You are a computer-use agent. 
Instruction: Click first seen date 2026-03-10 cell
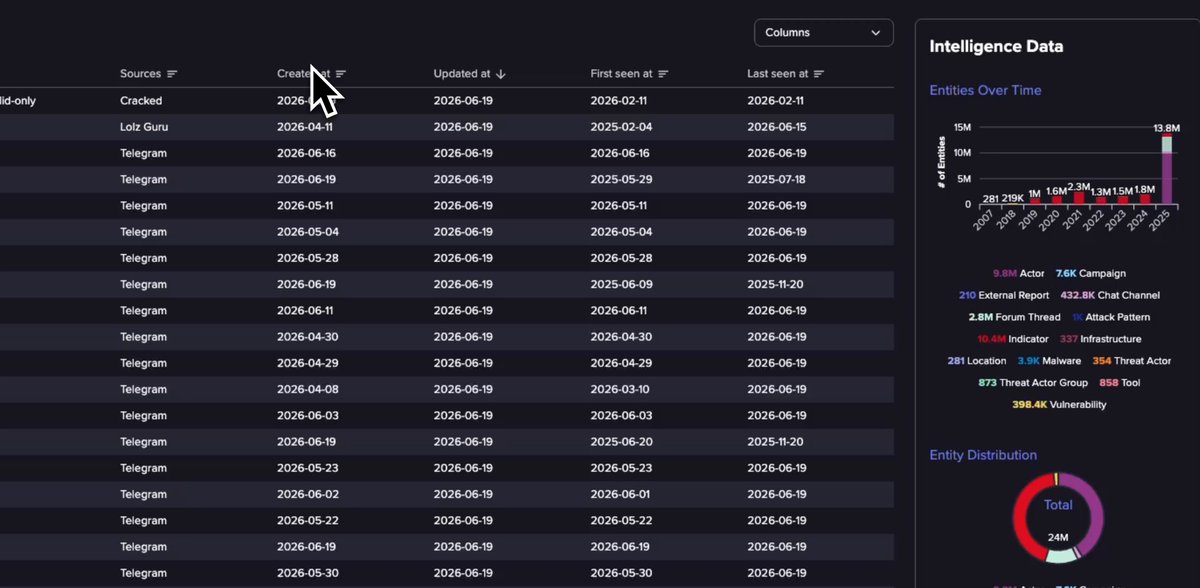620,390
